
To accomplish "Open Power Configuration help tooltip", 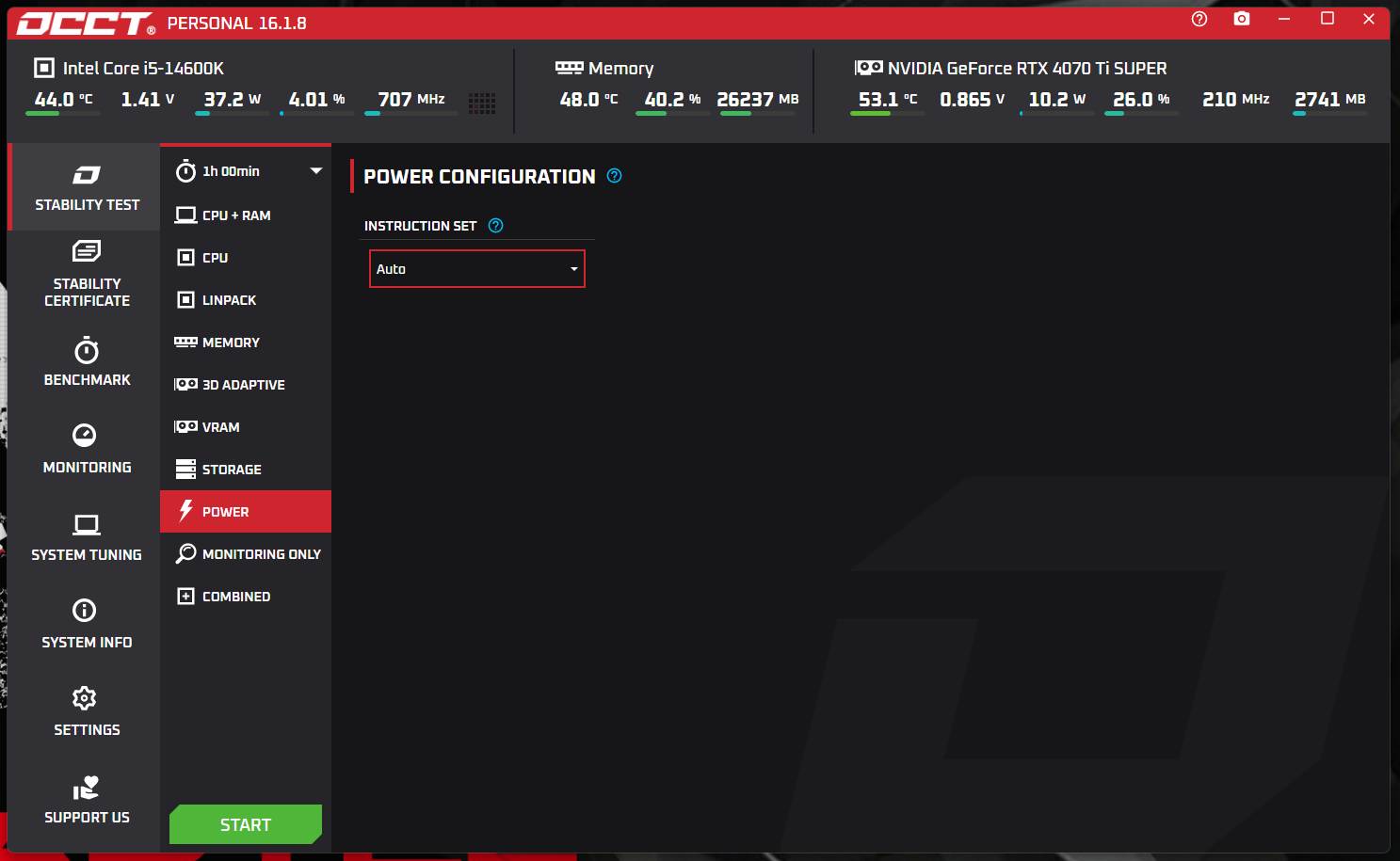I will click(x=615, y=176).
